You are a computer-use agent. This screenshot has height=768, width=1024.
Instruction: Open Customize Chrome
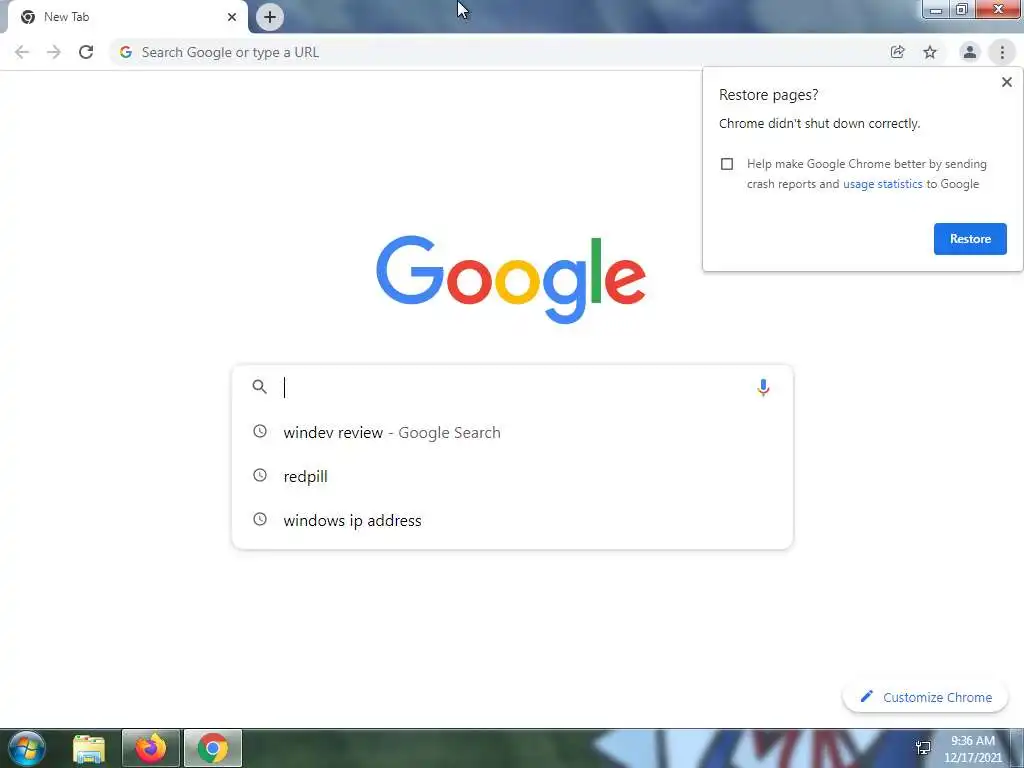click(x=925, y=697)
